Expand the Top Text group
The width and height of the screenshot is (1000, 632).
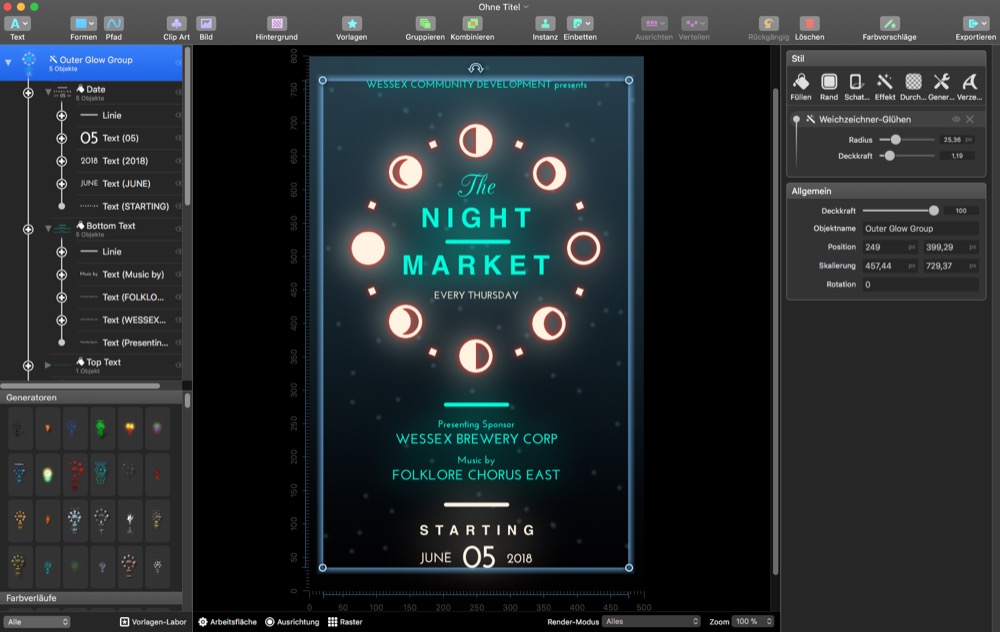click(48, 365)
